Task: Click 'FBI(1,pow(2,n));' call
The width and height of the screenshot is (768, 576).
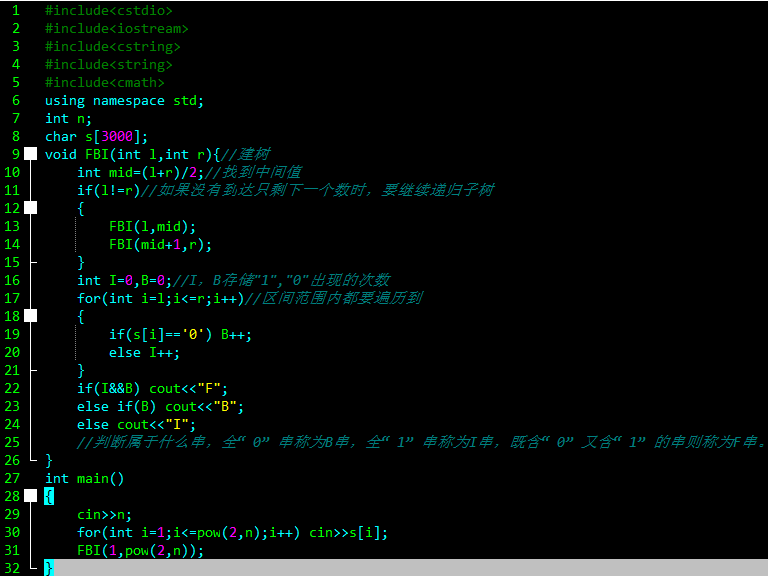Action: 141,551
